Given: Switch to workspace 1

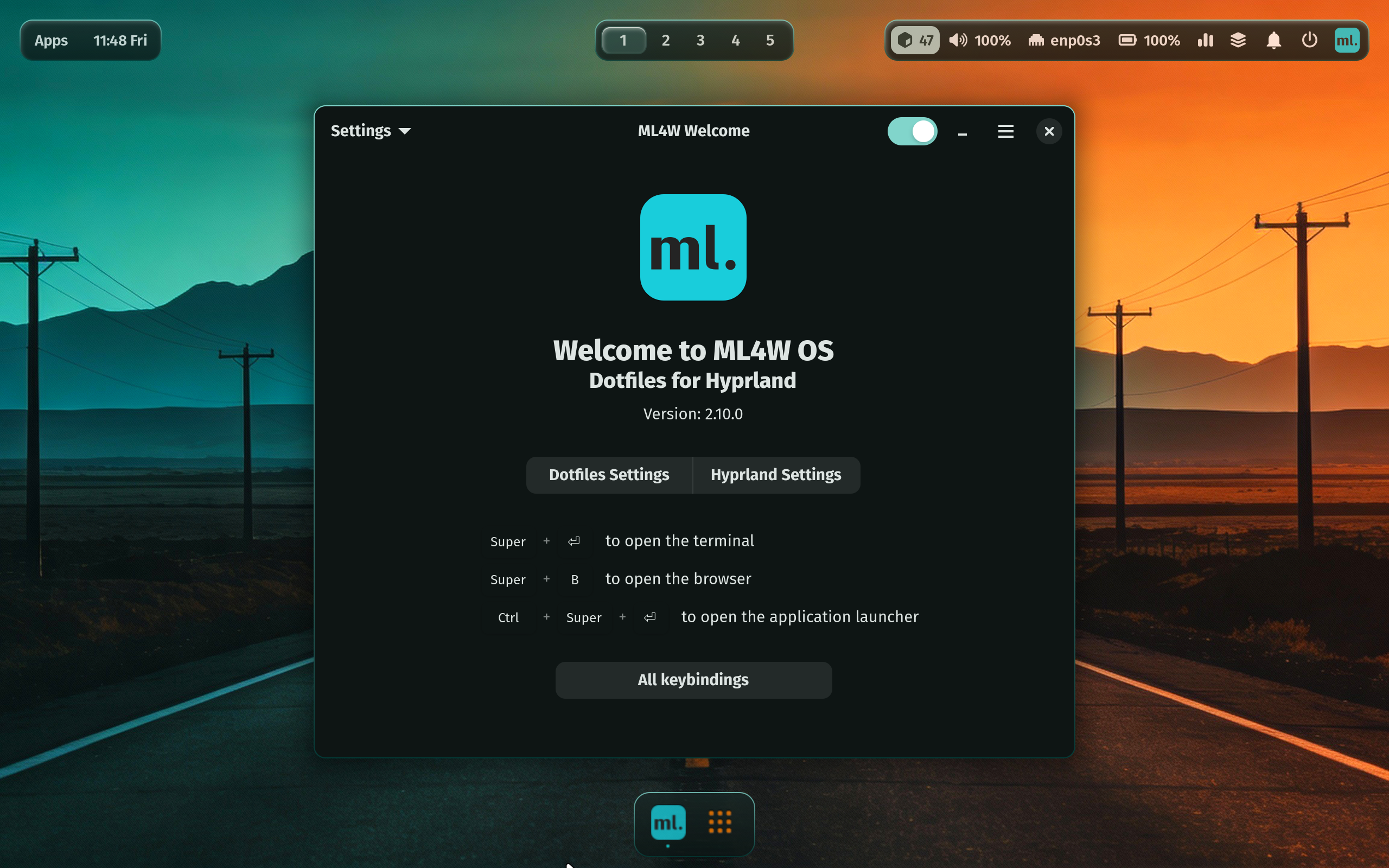Looking at the screenshot, I should (x=623, y=40).
